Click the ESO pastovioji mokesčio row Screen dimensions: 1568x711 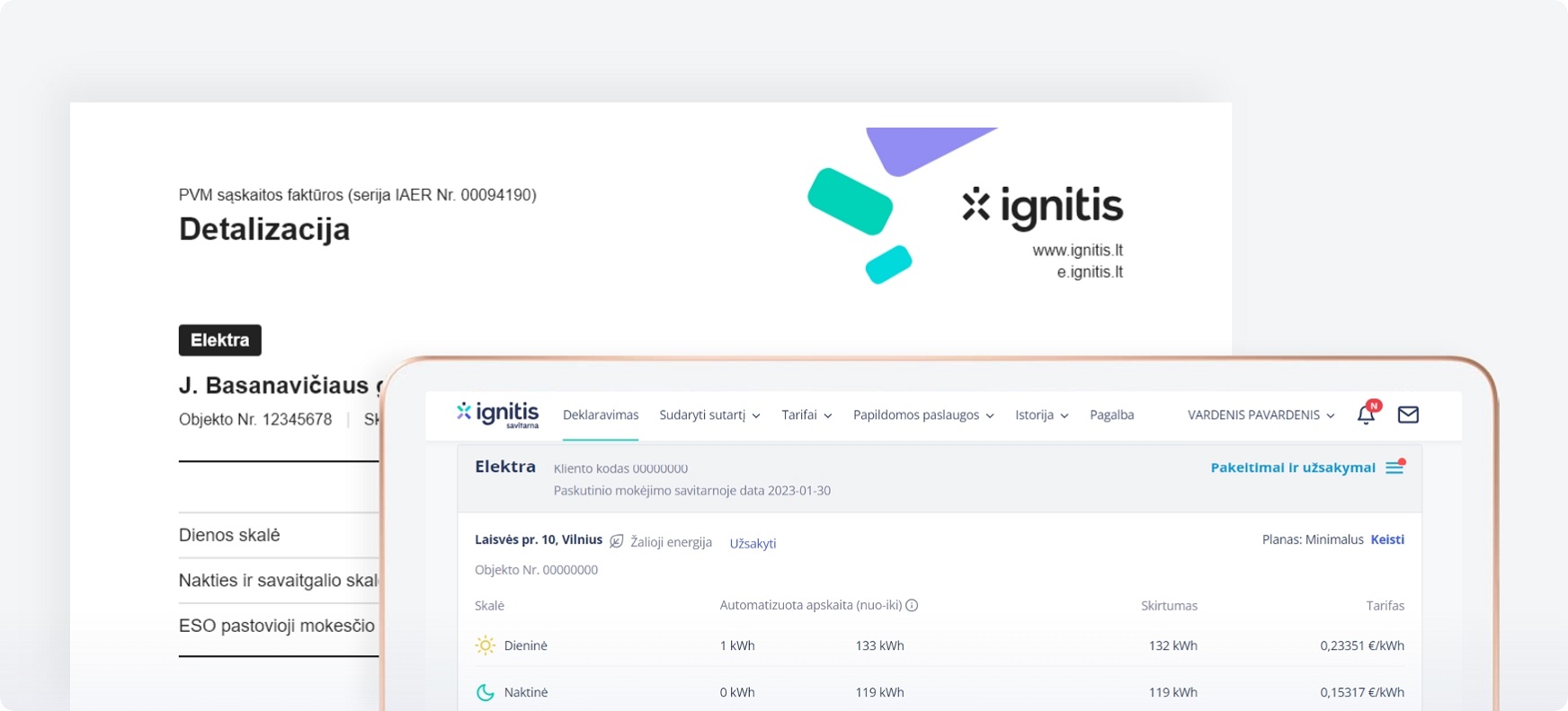279,626
